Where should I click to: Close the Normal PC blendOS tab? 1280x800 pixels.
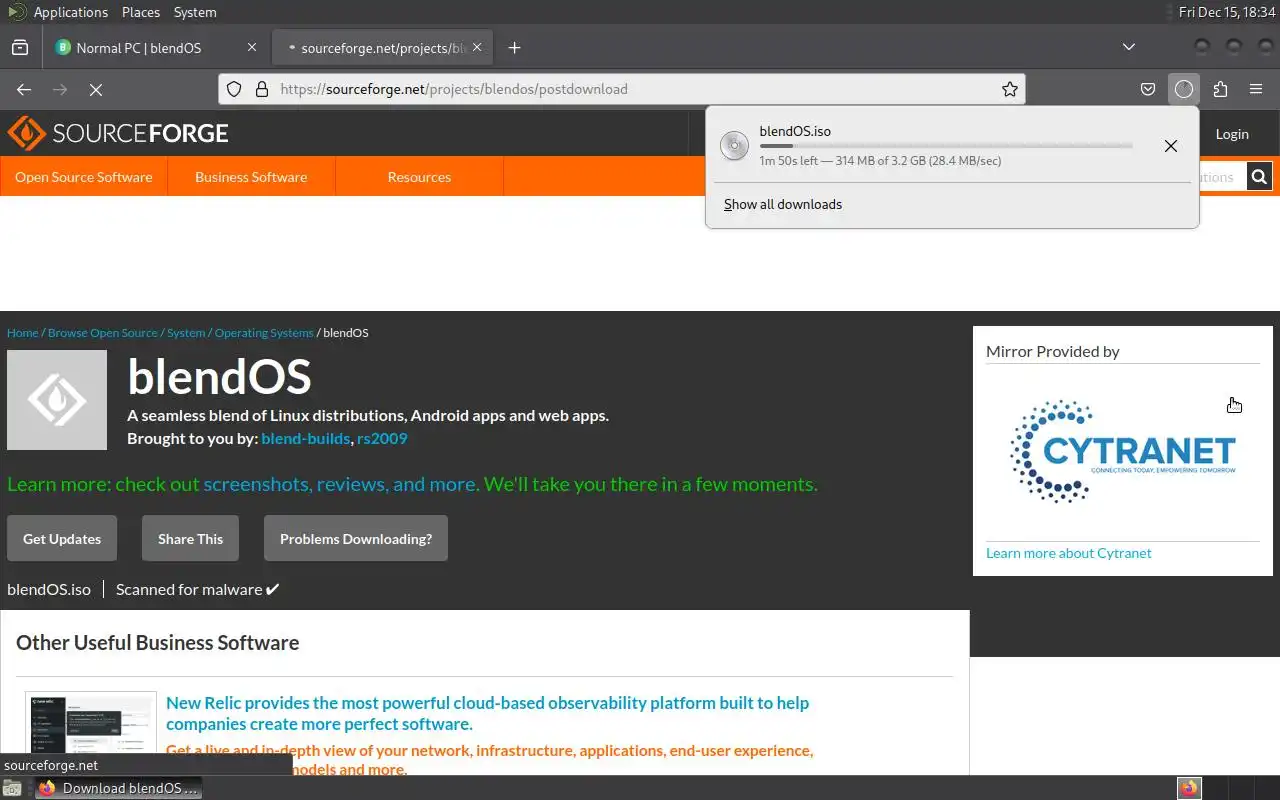pyautogui.click(x=252, y=47)
